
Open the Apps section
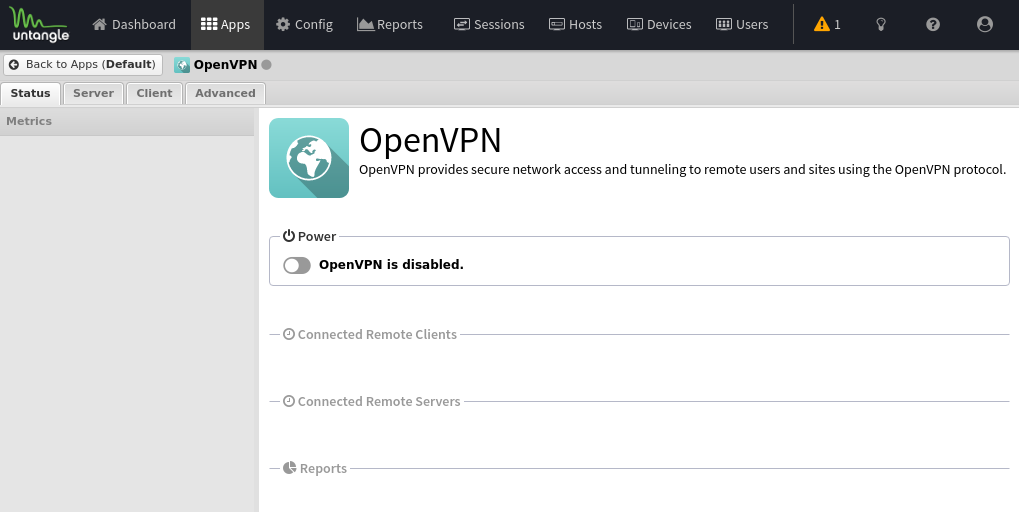pos(226,25)
